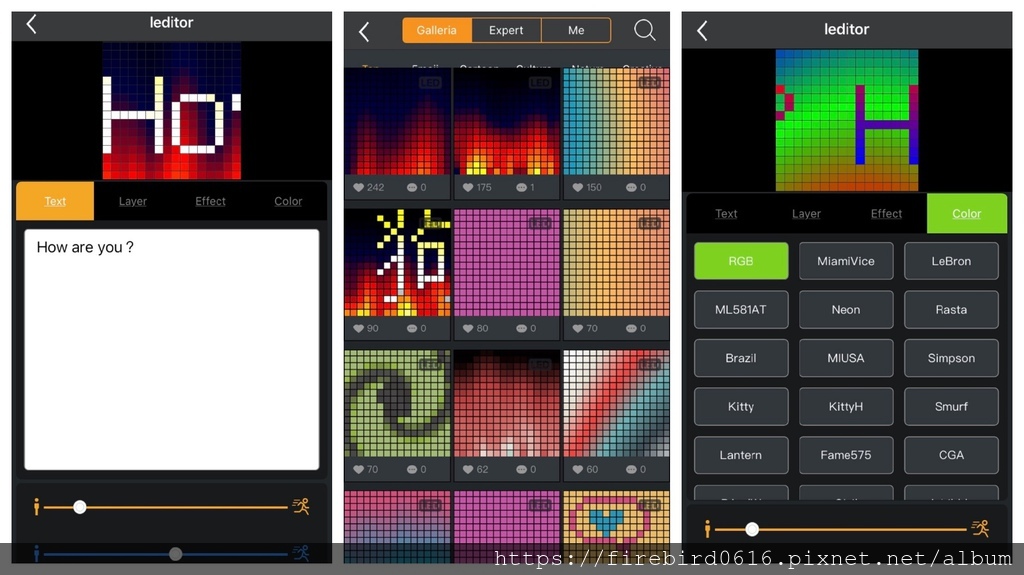The height and width of the screenshot is (575, 1024).
Task: Open the rainbow gradient design with 150 likes
Action: pos(616,122)
